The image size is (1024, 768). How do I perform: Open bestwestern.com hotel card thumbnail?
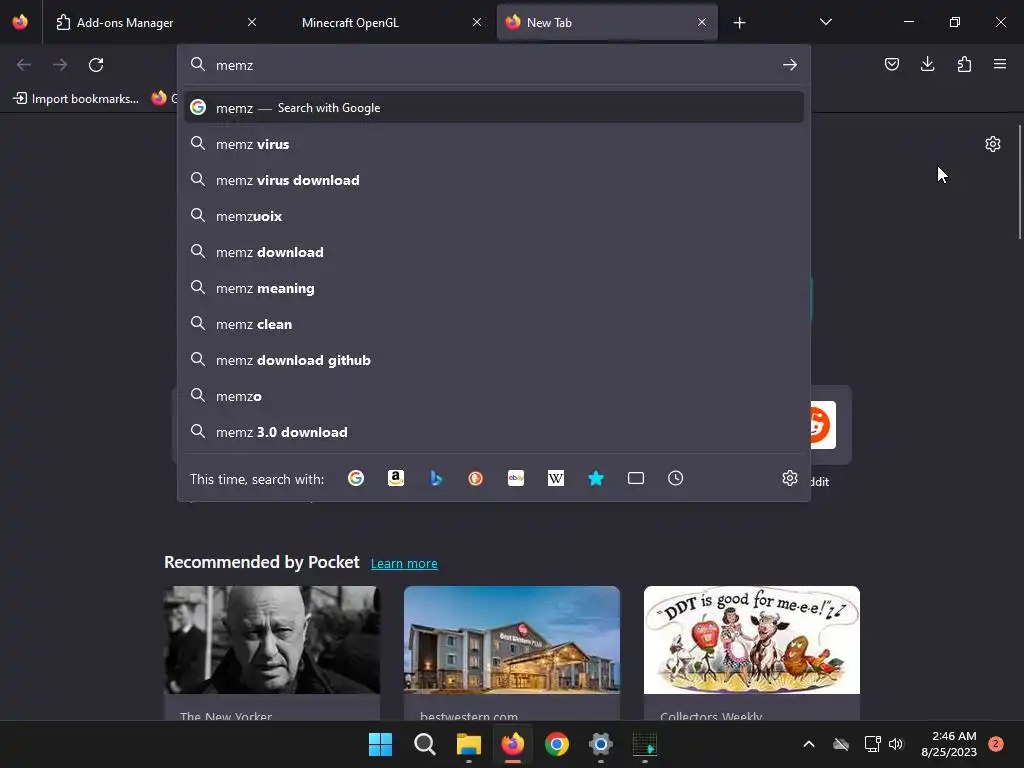[x=511, y=639]
